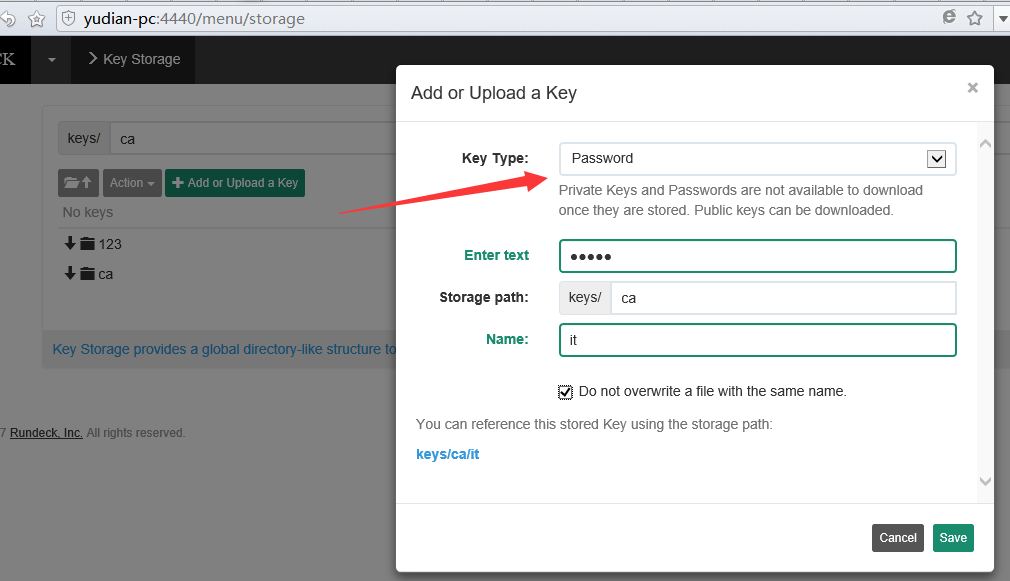Image resolution: width=1010 pixels, height=581 pixels.
Task: Click the IE compatibility mode icon
Action: pos(949,17)
